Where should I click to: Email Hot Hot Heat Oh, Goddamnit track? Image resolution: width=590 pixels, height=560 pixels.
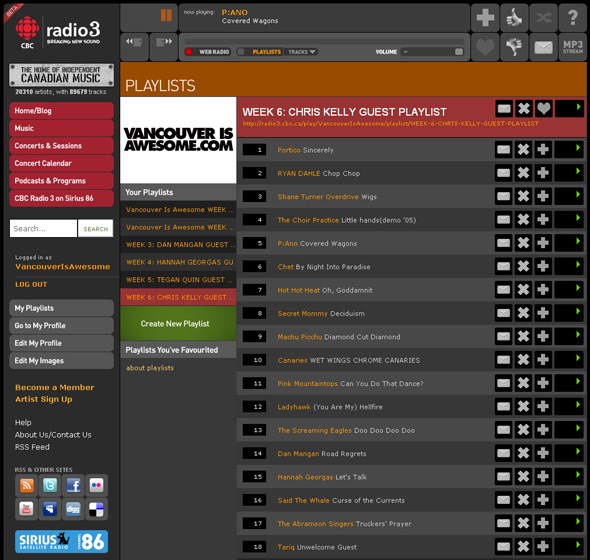coord(503,289)
